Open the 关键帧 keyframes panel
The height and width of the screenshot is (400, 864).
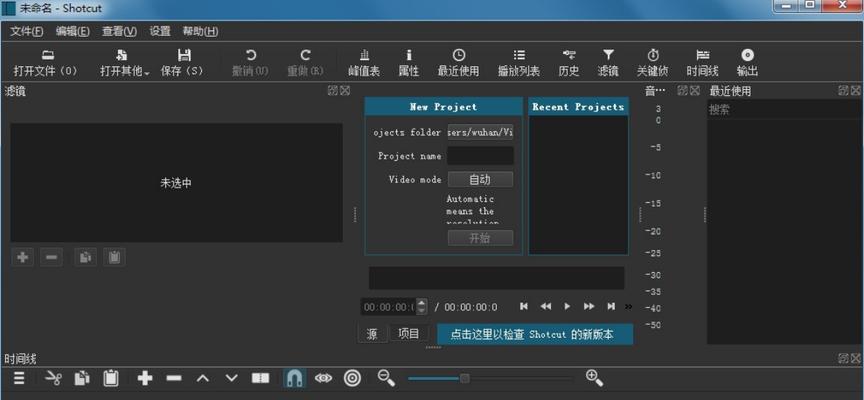pos(653,63)
